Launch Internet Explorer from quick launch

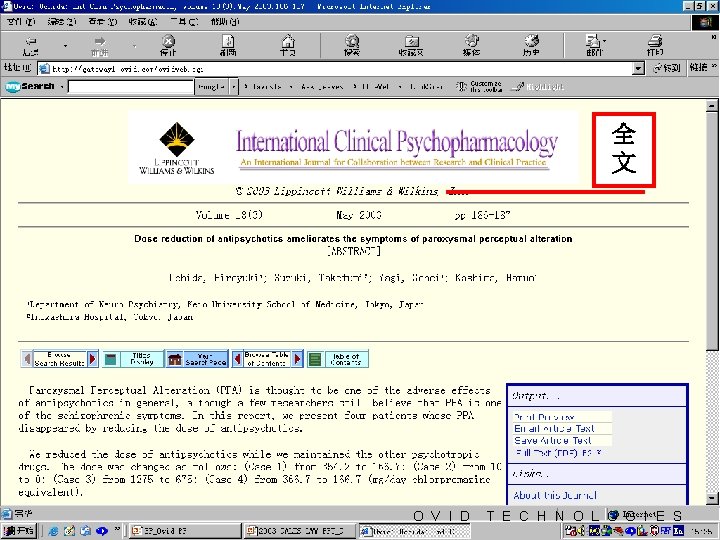[53, 531]
